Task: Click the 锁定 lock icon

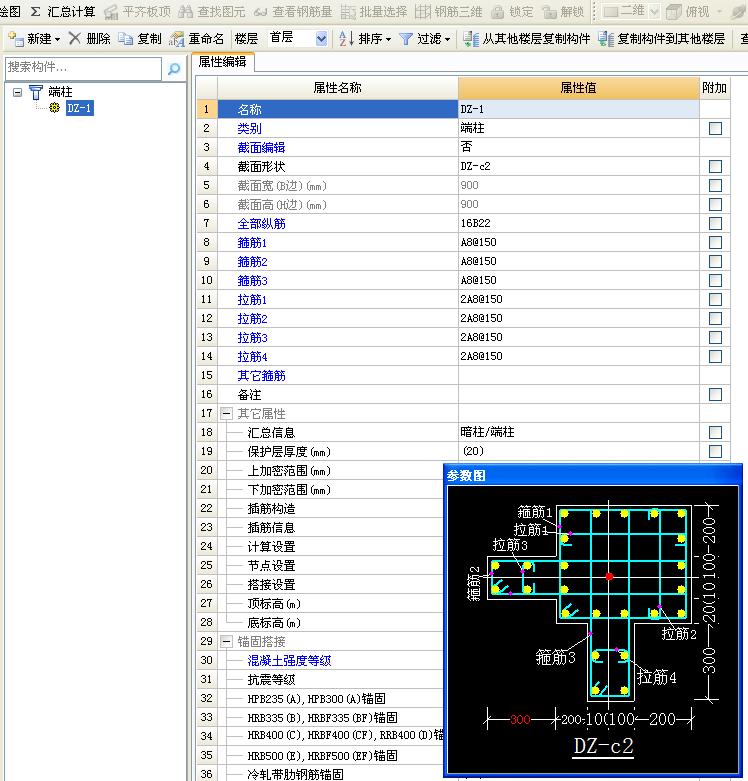Action: (x=497, y=12)
